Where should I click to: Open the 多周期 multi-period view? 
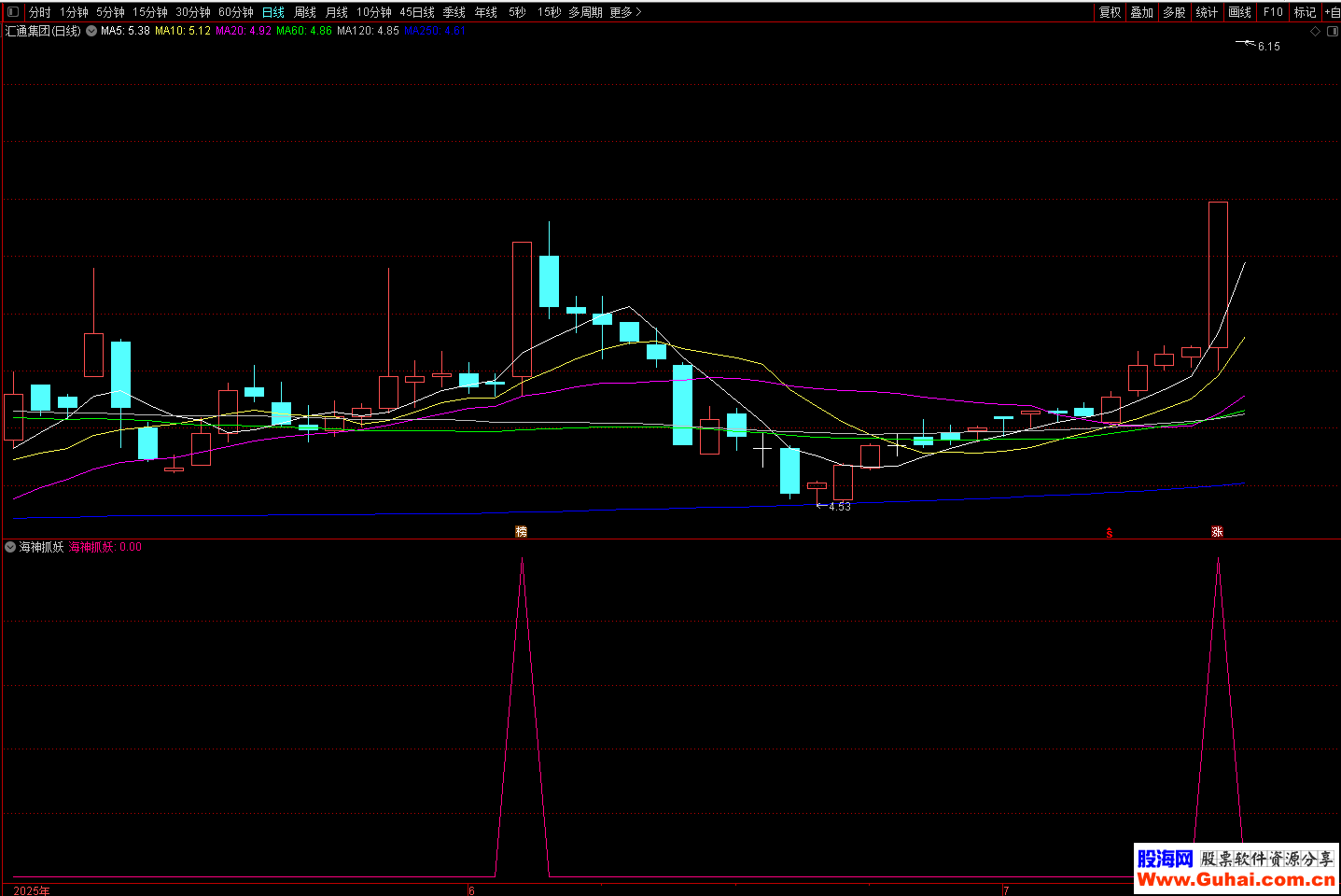point(585,12)
